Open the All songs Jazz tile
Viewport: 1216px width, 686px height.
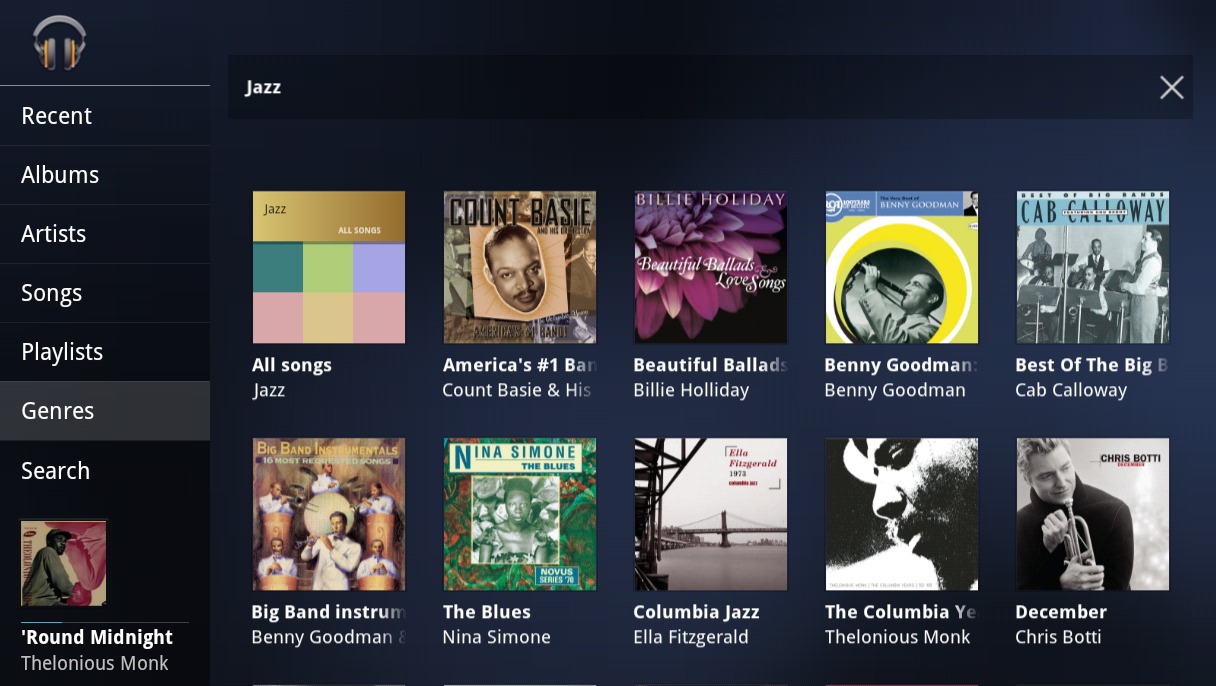pos(329,267)
